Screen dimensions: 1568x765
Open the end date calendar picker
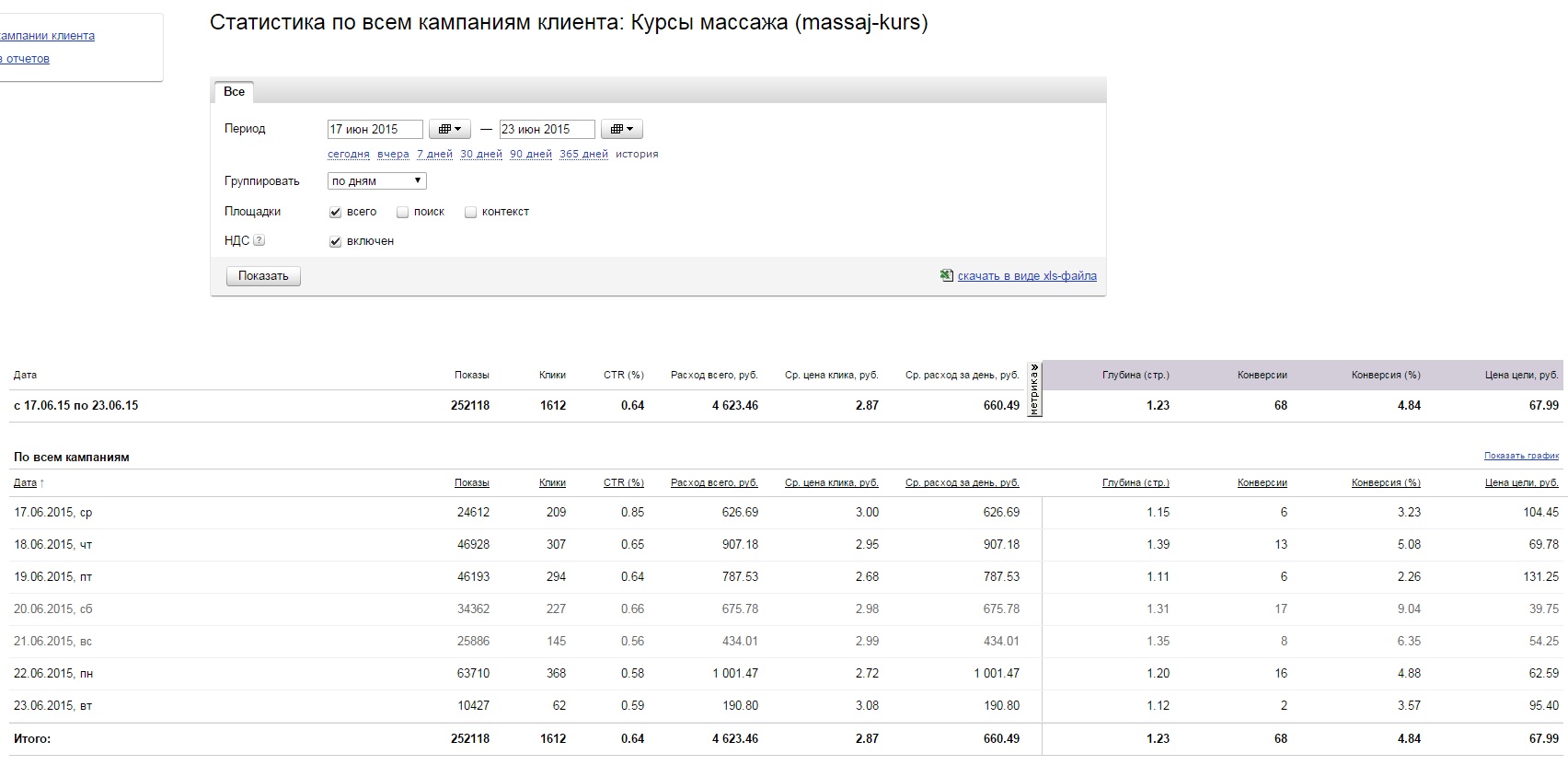(x=621, y=130)
